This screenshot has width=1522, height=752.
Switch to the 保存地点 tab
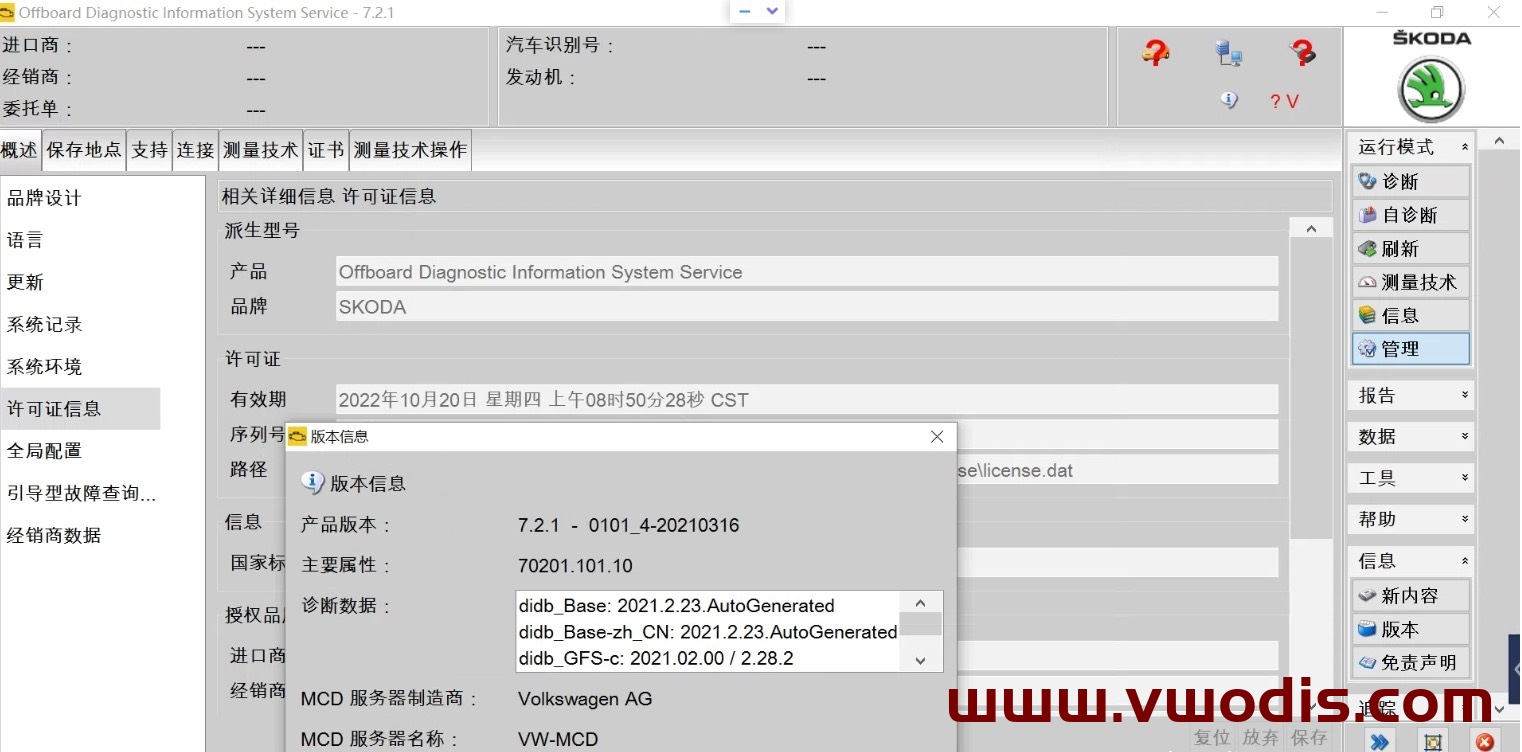pos(84,150)
